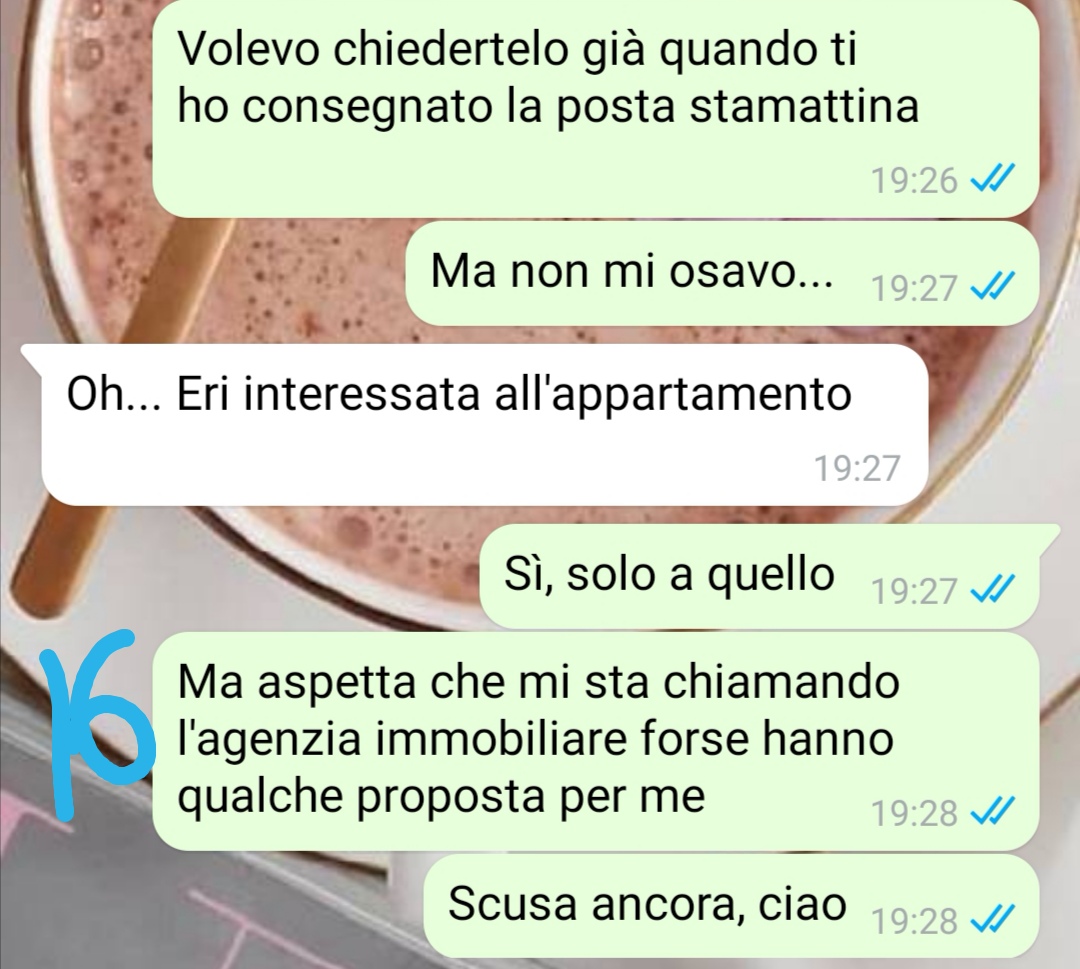Tap the phrase 'qualche proposta per me'
The height and width of the screenshot is (969, 1080).
click(442, 798)
